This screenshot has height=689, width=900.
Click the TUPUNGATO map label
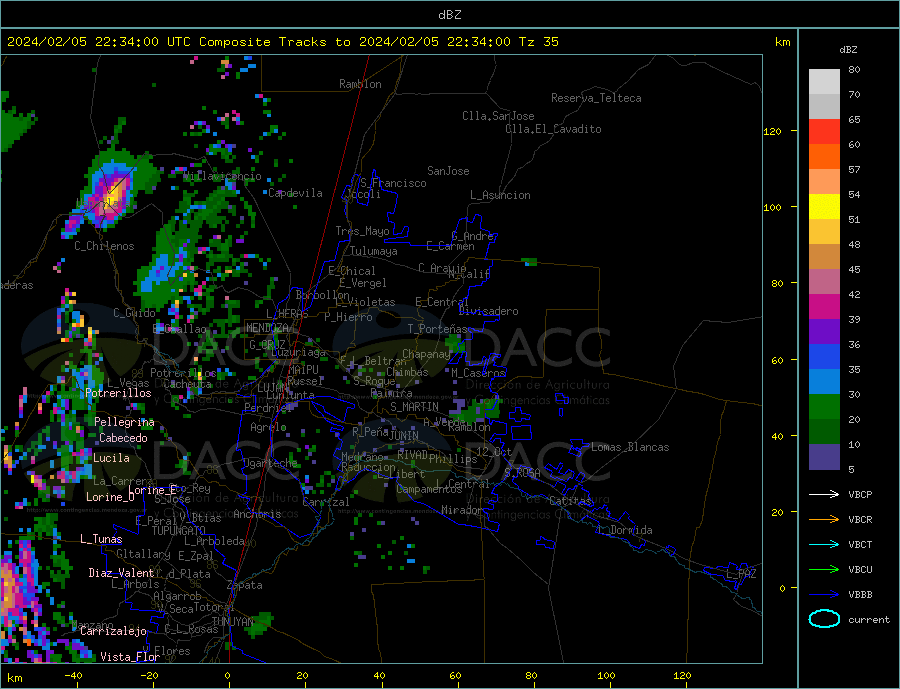pos(179,531)
